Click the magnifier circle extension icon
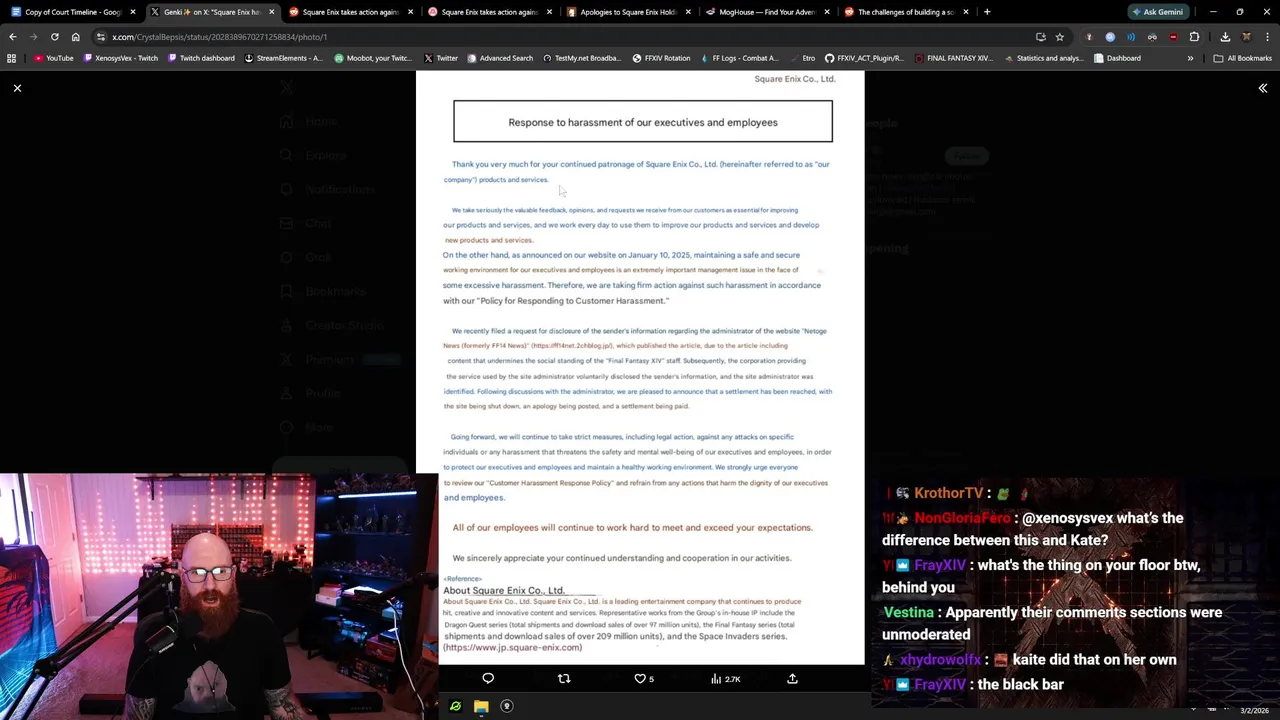This screenshot has height=720, width=1280. pyautogui.click(x=1110, y=37)
